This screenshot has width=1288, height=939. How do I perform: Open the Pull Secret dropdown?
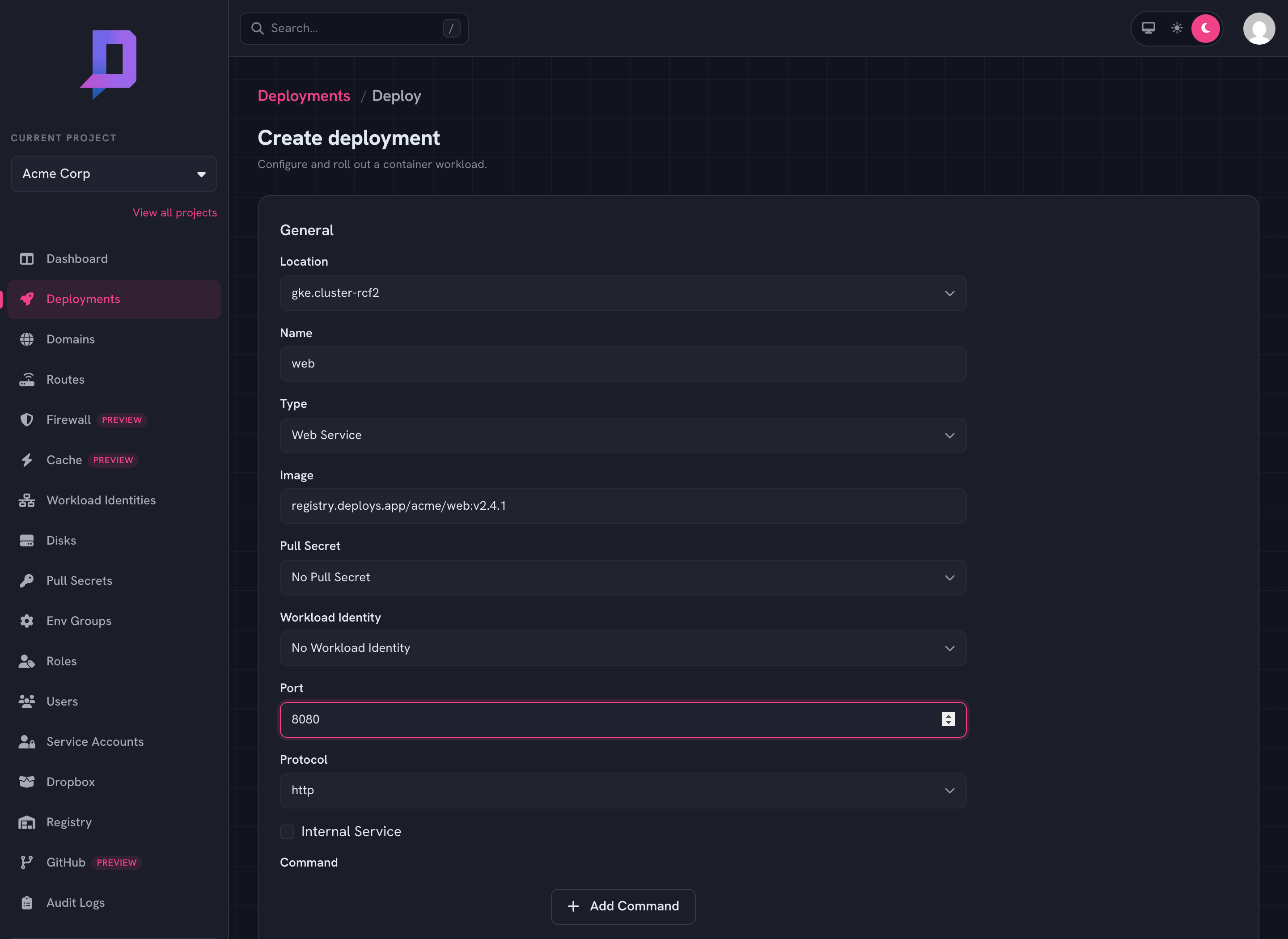[x=623, y=578]
